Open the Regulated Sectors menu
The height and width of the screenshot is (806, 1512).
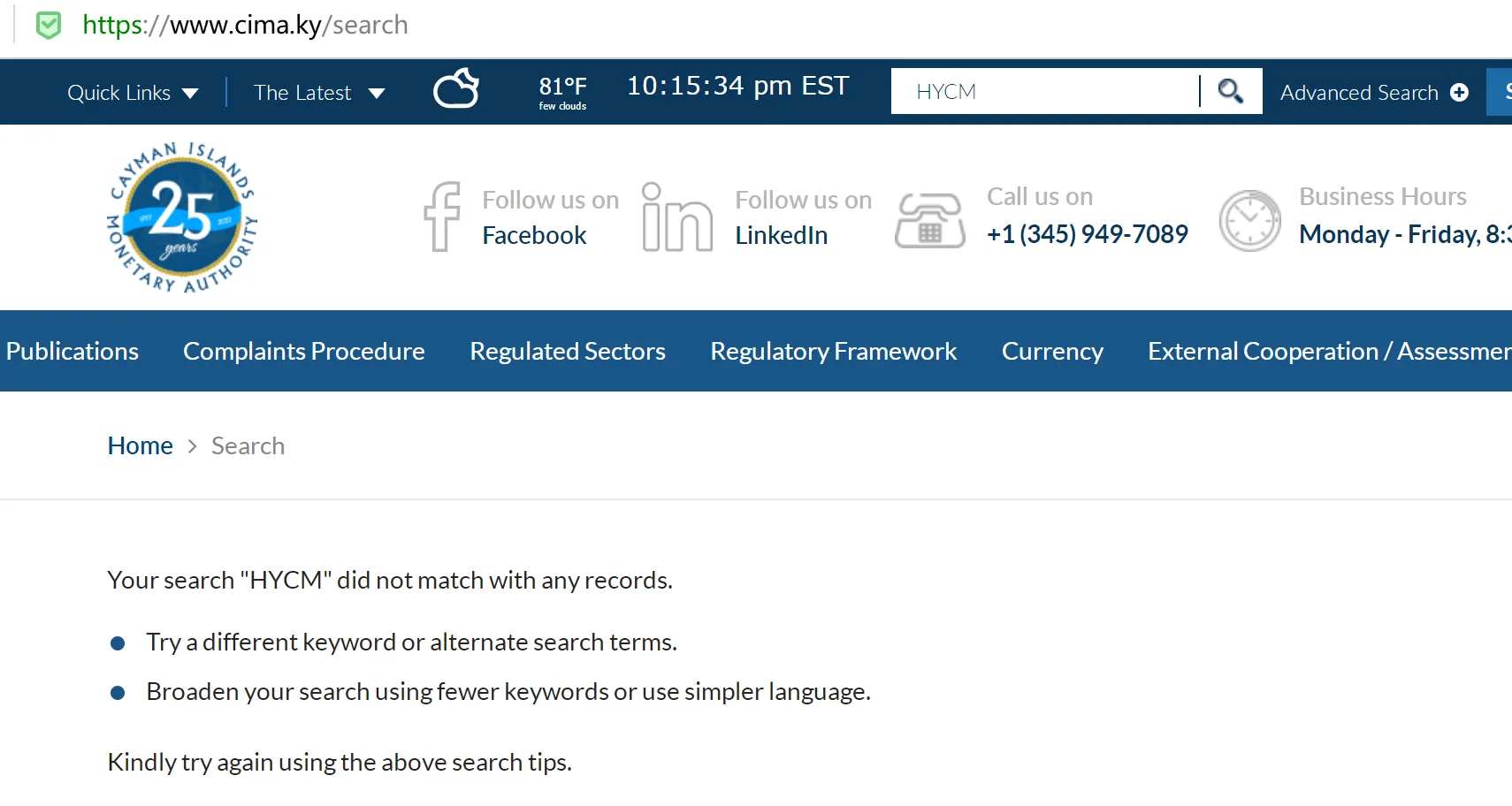568,351
